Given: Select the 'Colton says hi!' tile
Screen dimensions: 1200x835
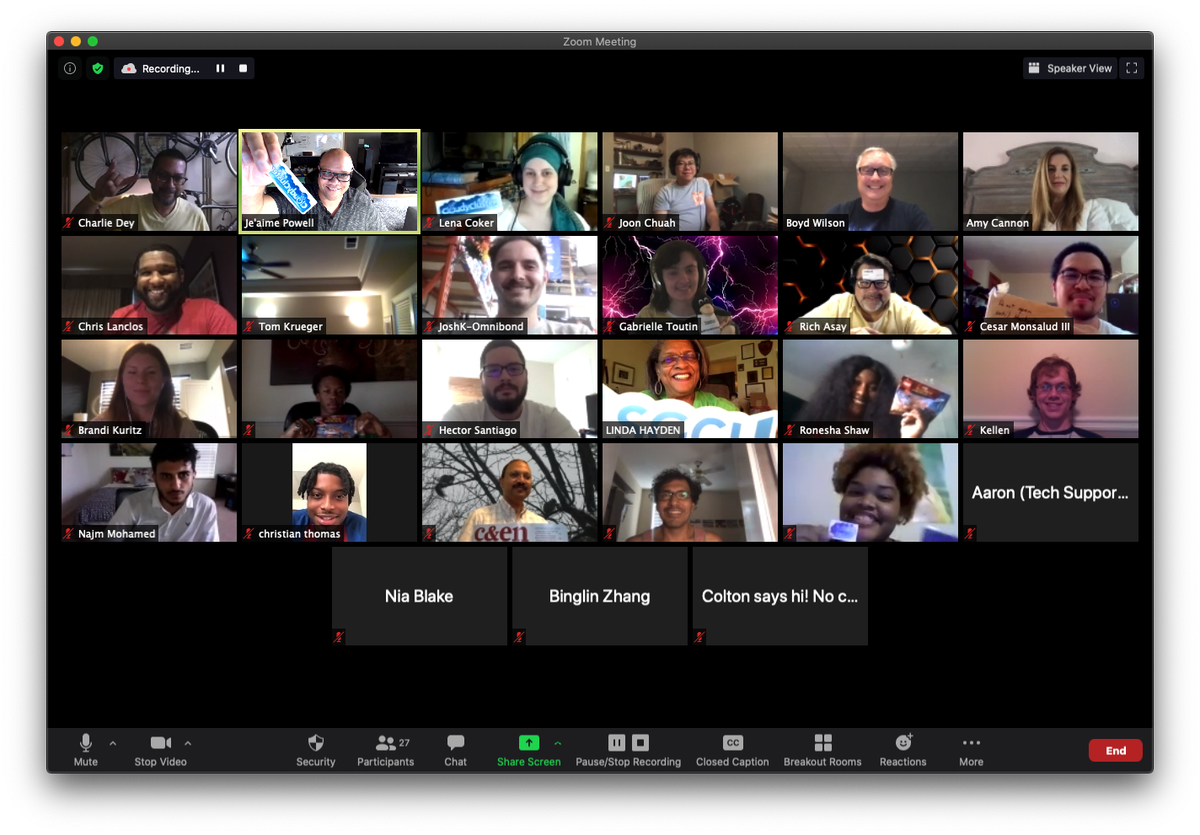Looking at the screenshot, I should (780, 596).
